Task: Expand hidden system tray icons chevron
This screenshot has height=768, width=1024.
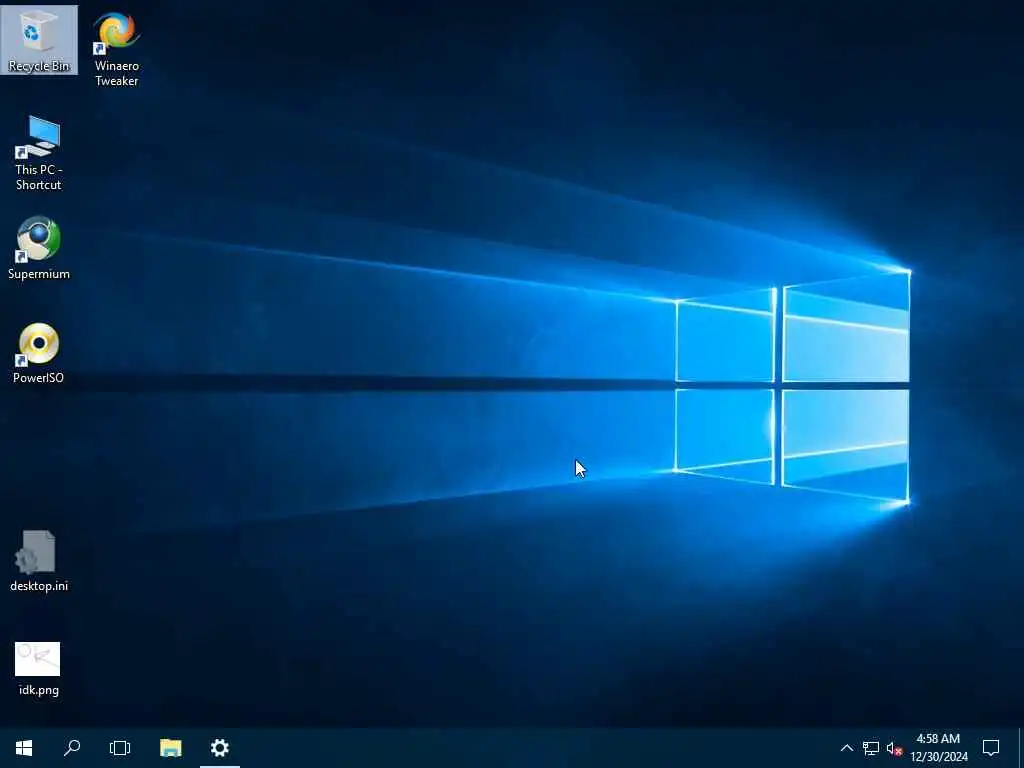Action: click(846, 748)
